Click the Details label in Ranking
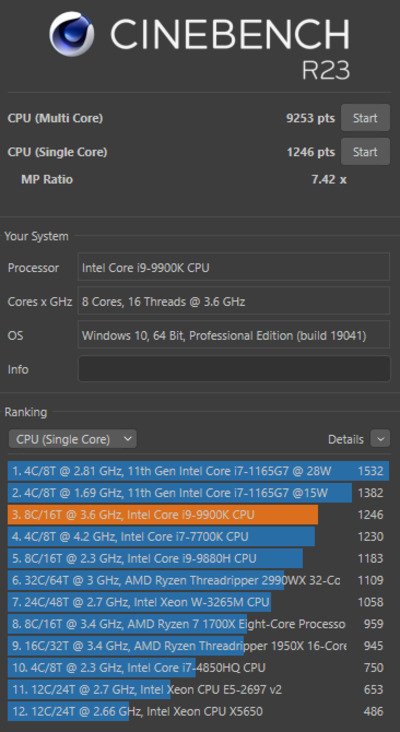 pyautogui.click(x=345, y=439)
